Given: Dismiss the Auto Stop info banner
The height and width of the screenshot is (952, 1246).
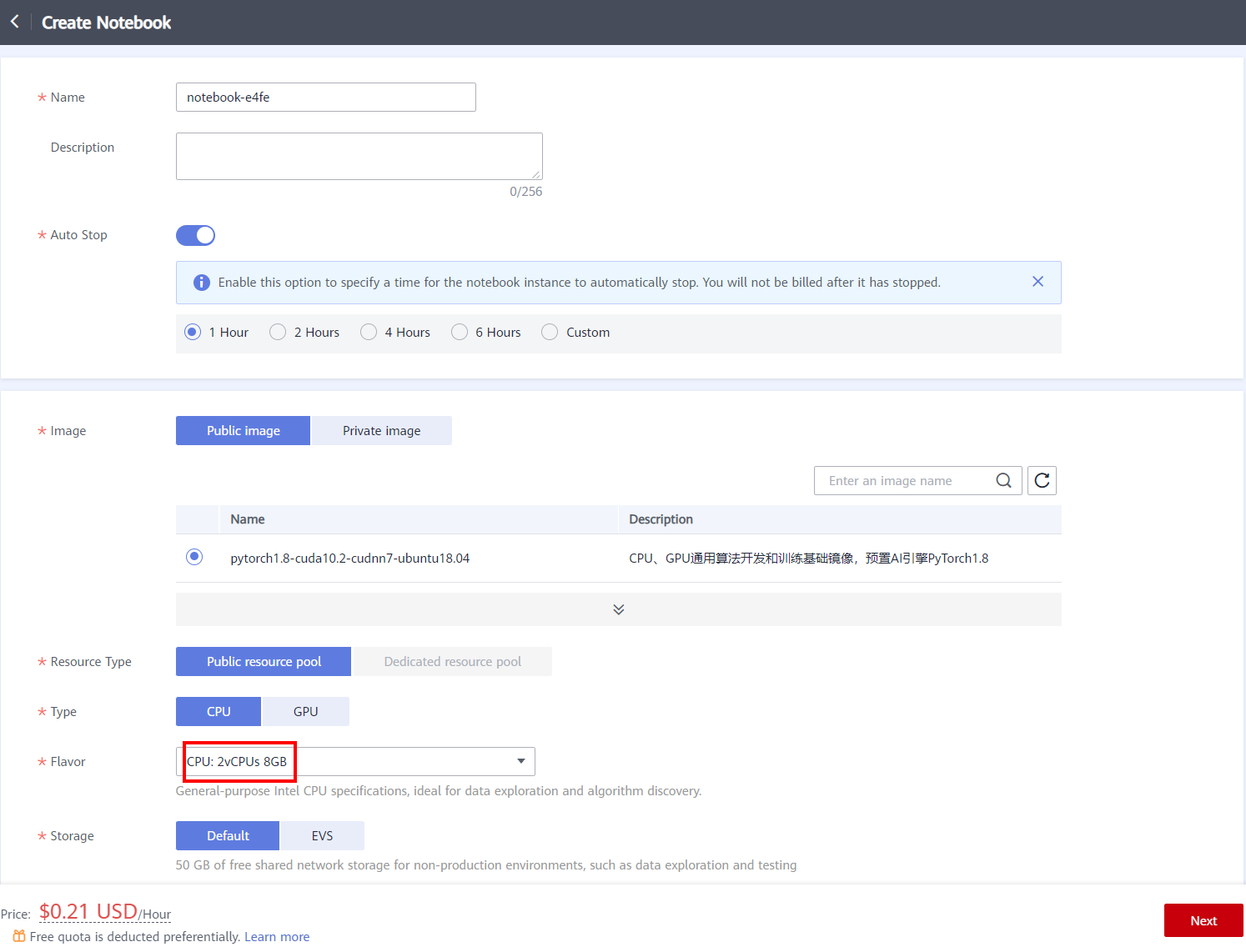Looking at the screenshot, I should point(1037,282).
